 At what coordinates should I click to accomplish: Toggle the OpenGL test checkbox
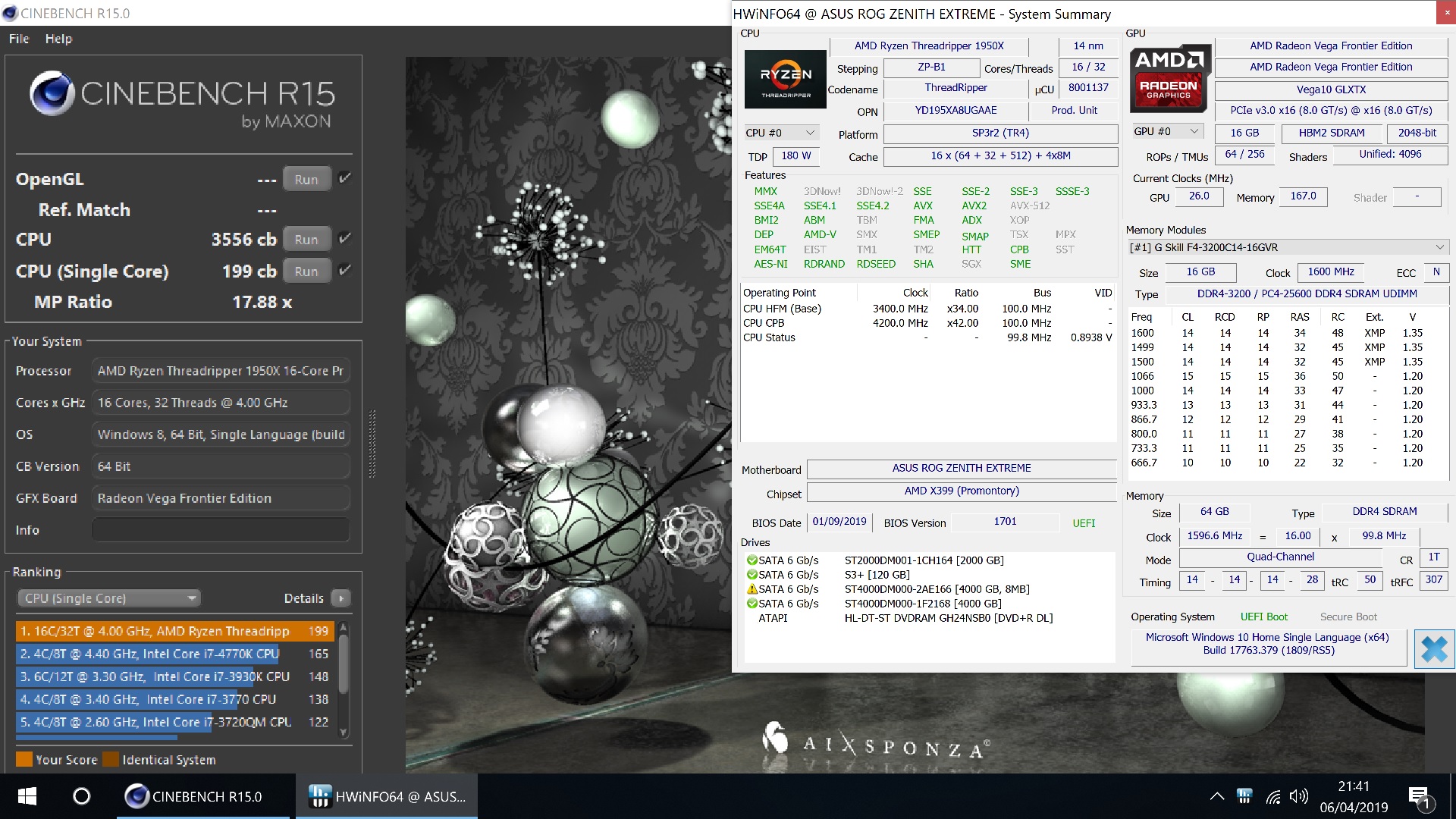pos(345,178)
